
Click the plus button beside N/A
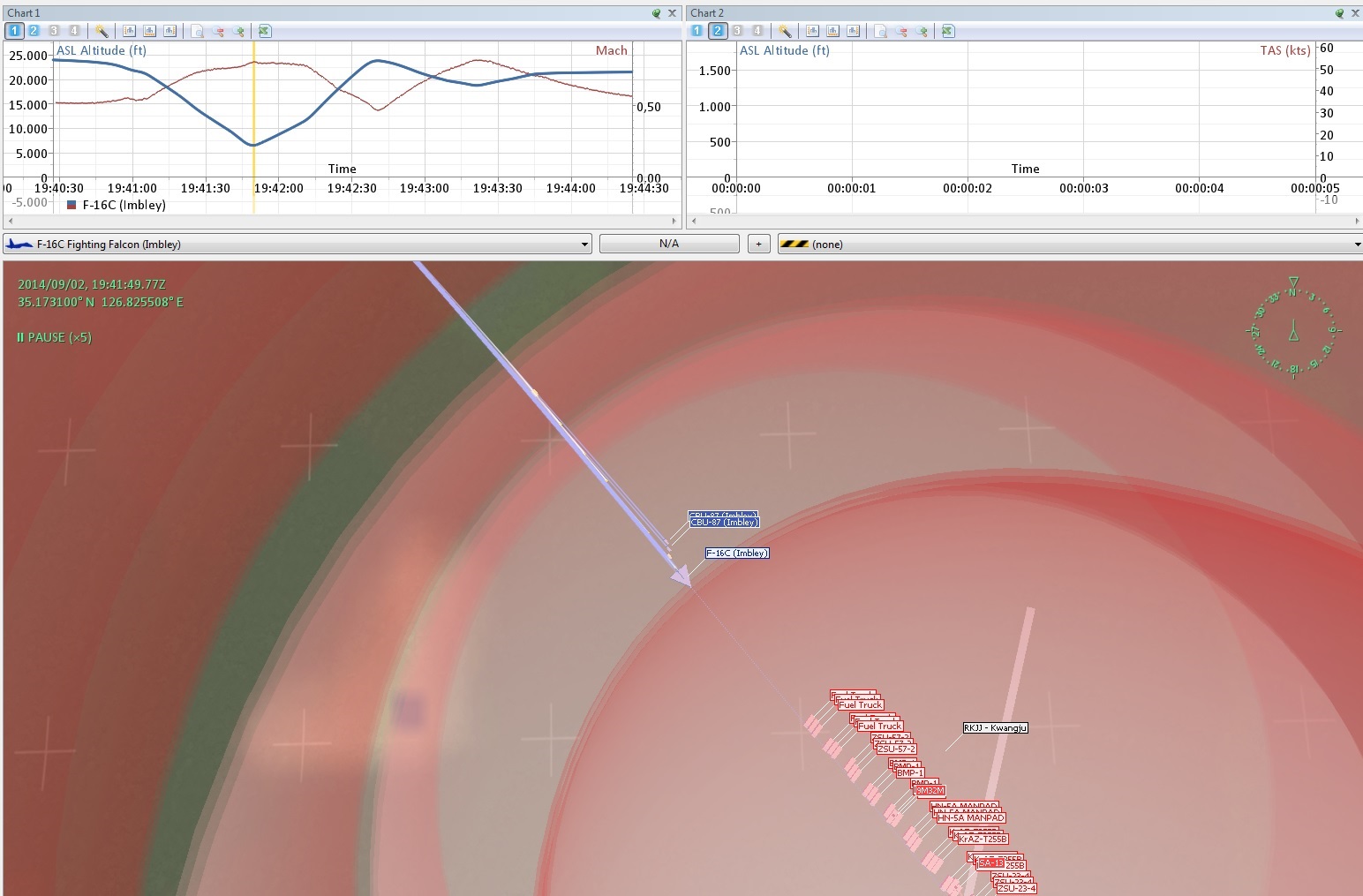(x=758, y=244)
